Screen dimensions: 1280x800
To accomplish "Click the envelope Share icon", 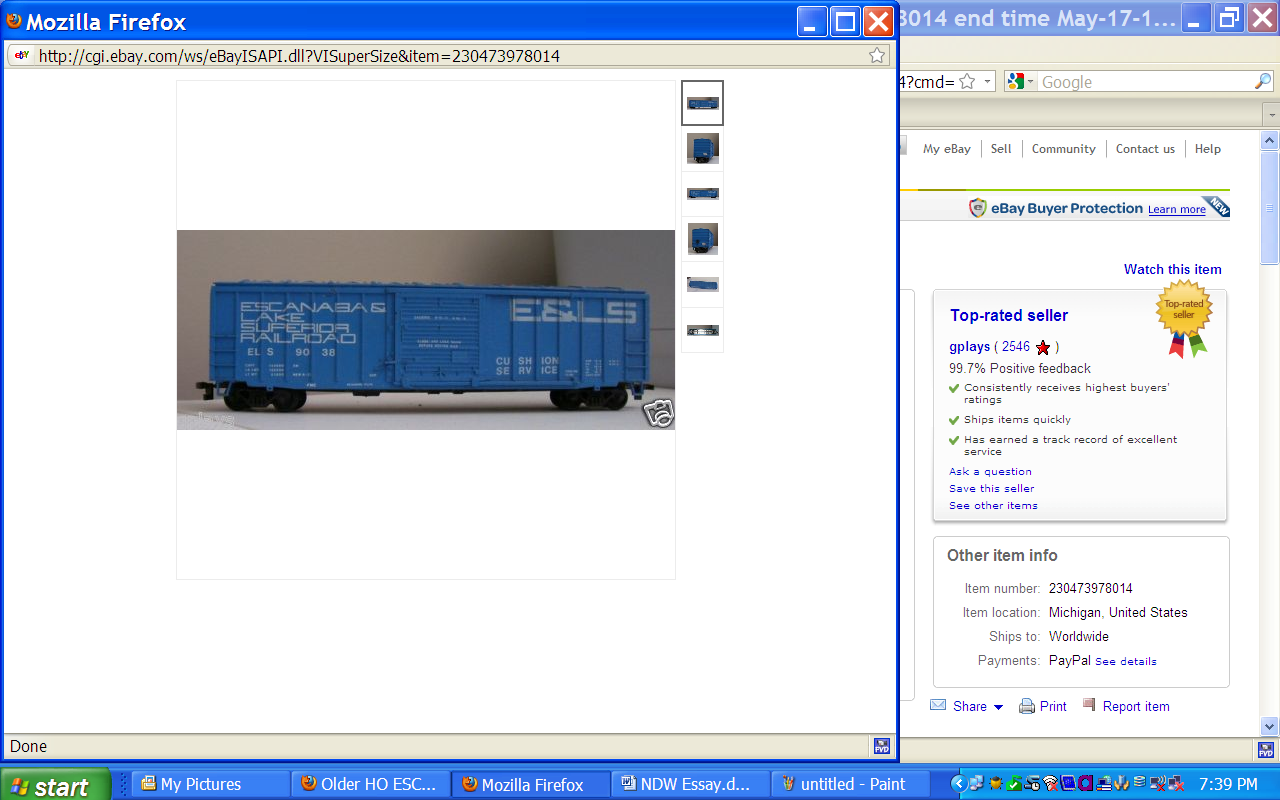I will (x=938, y=705).
